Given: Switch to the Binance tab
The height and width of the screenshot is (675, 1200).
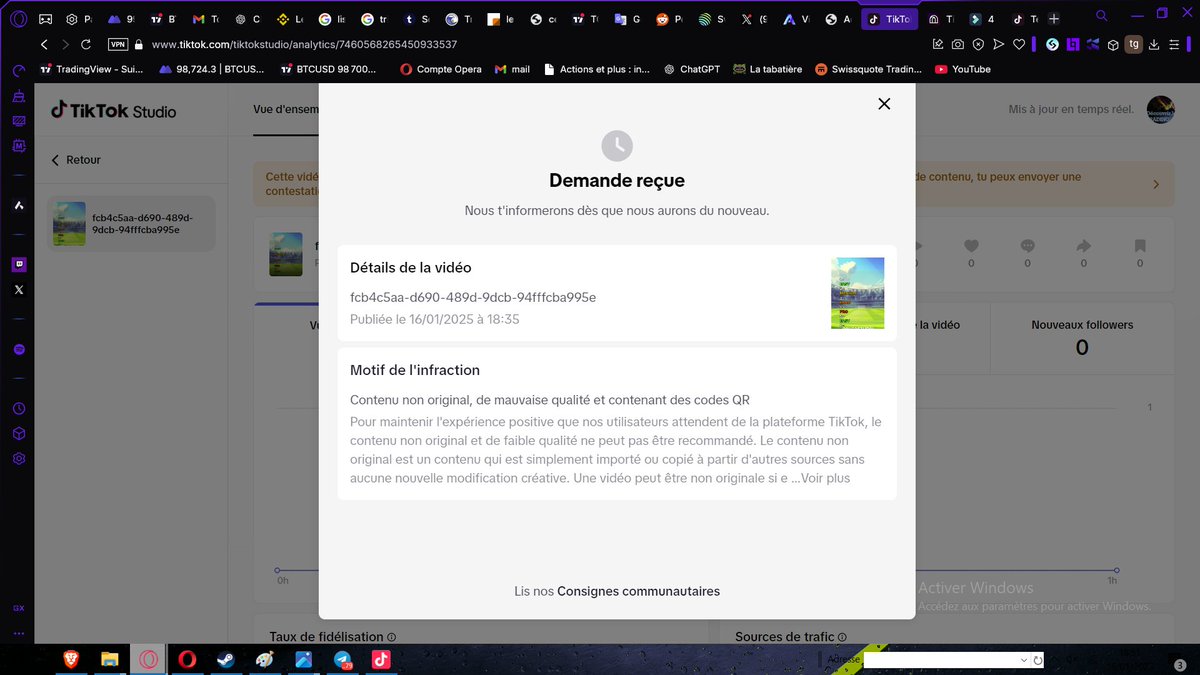Looking at the screenshot, I should pyautogui.click(x=290, y=19).
